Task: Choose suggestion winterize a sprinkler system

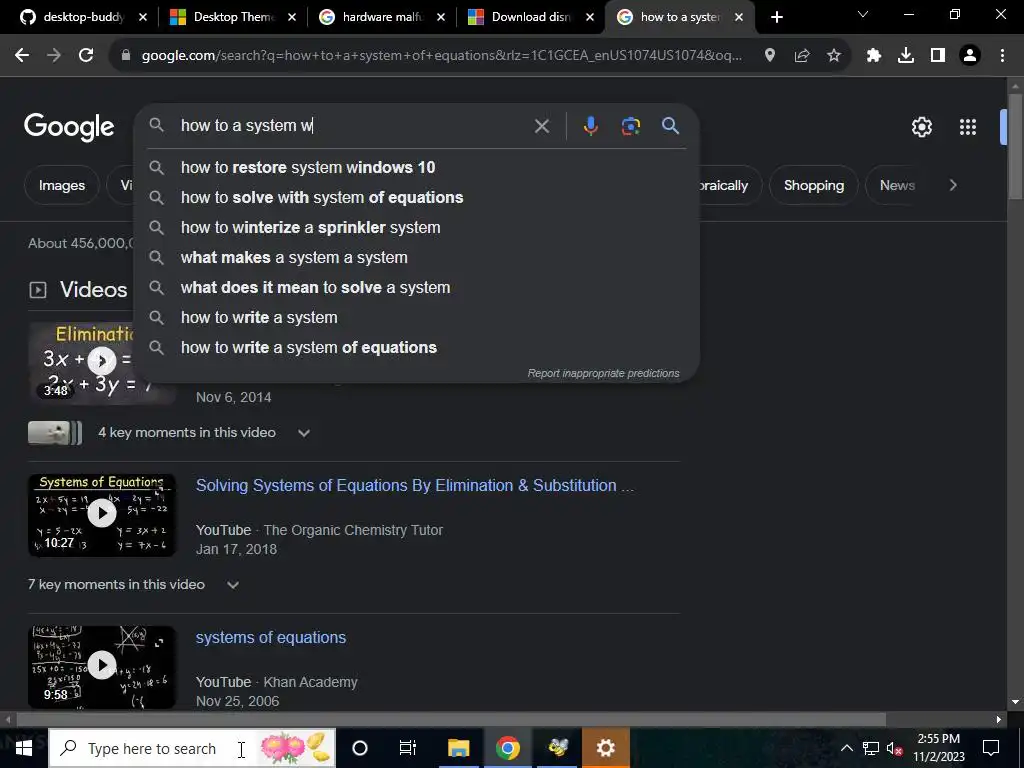Action: pos(417,227)
